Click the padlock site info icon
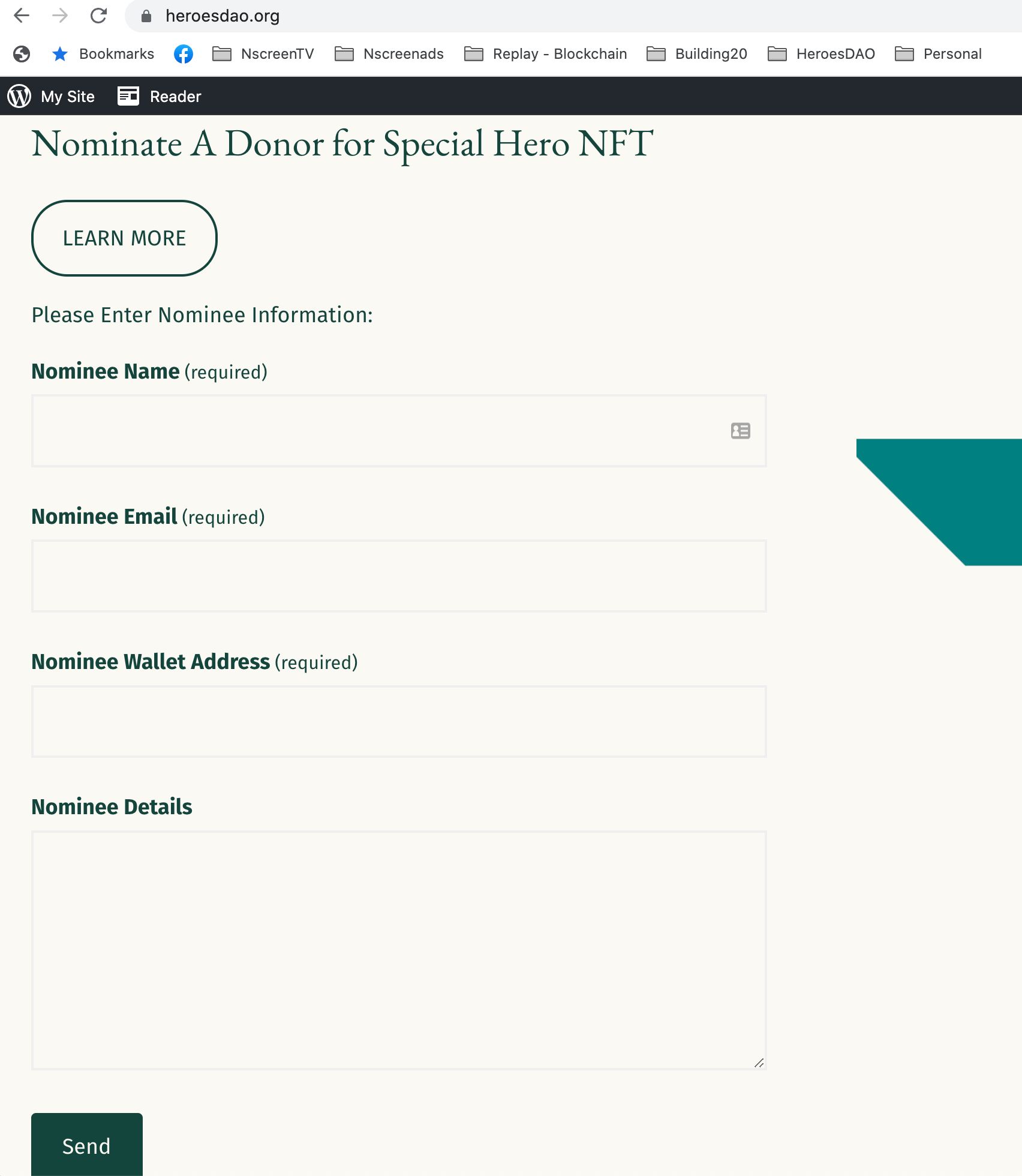The image size is (1022, 1176). click(146, 16)
